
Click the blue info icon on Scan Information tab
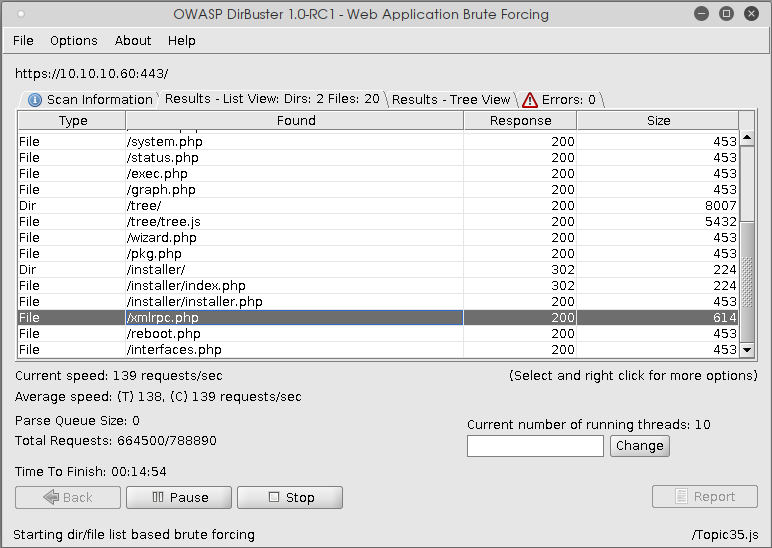tap(35, 100)
